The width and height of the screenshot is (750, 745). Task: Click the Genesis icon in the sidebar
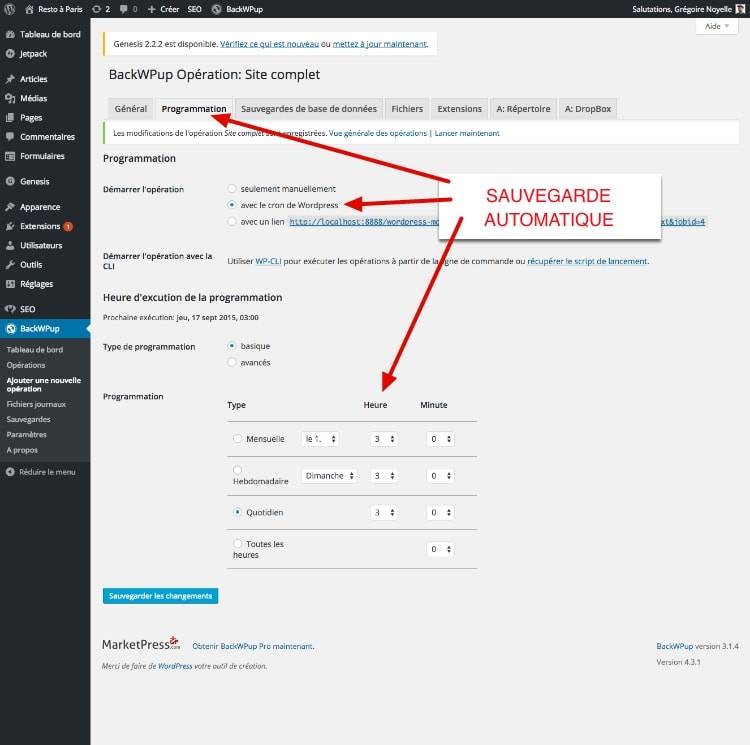[10, 181]
